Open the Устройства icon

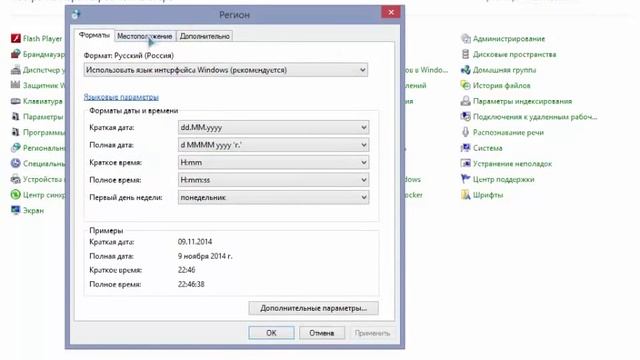point(16,179)
